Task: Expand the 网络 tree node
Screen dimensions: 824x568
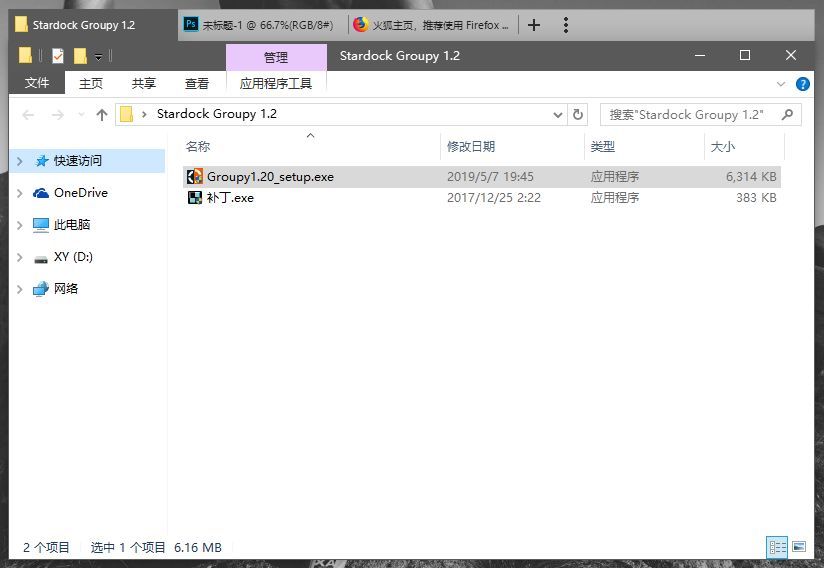Action: coord(20,290)
